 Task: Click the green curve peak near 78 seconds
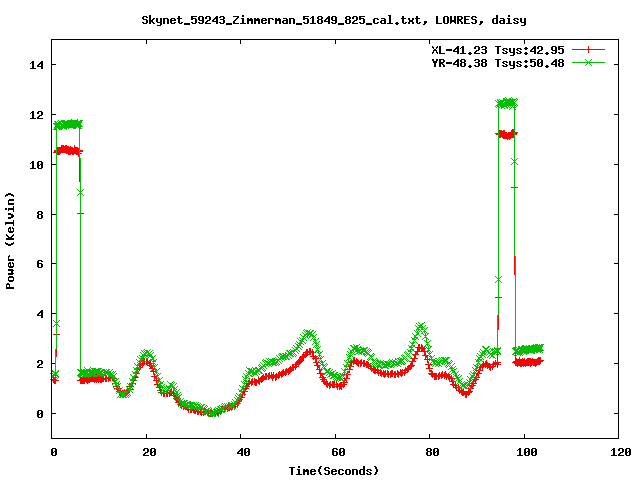click(421, 327)
